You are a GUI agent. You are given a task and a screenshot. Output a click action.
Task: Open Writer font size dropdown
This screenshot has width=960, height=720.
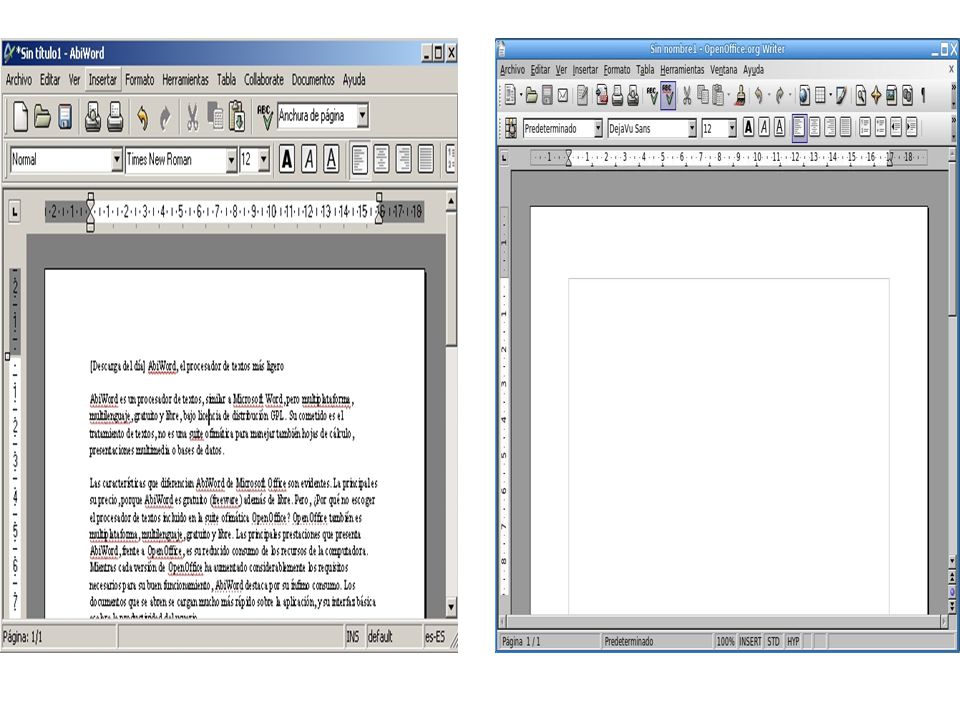[732, 128]
